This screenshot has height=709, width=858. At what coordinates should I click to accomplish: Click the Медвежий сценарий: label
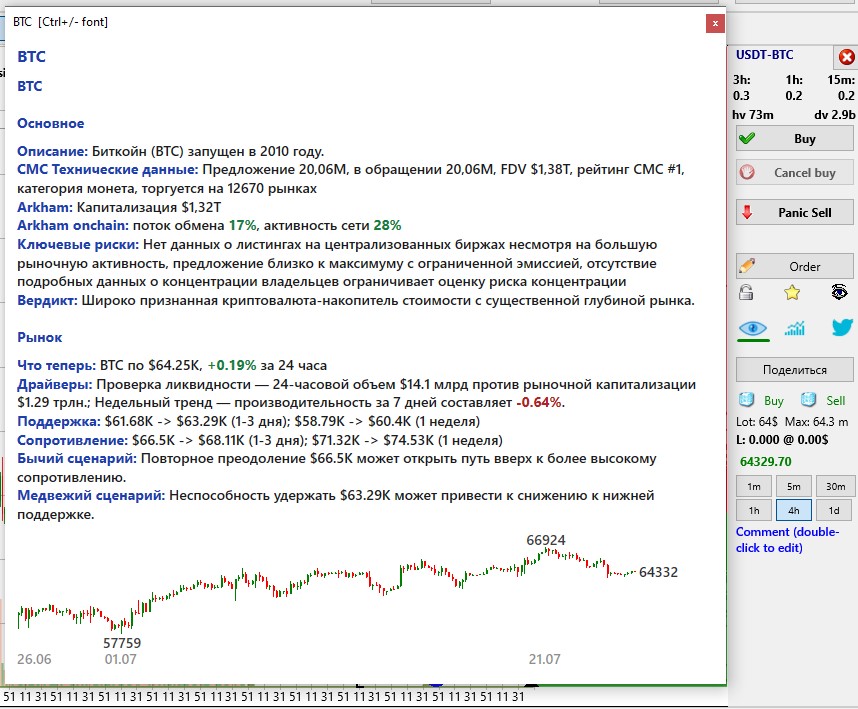pos(91,496)
